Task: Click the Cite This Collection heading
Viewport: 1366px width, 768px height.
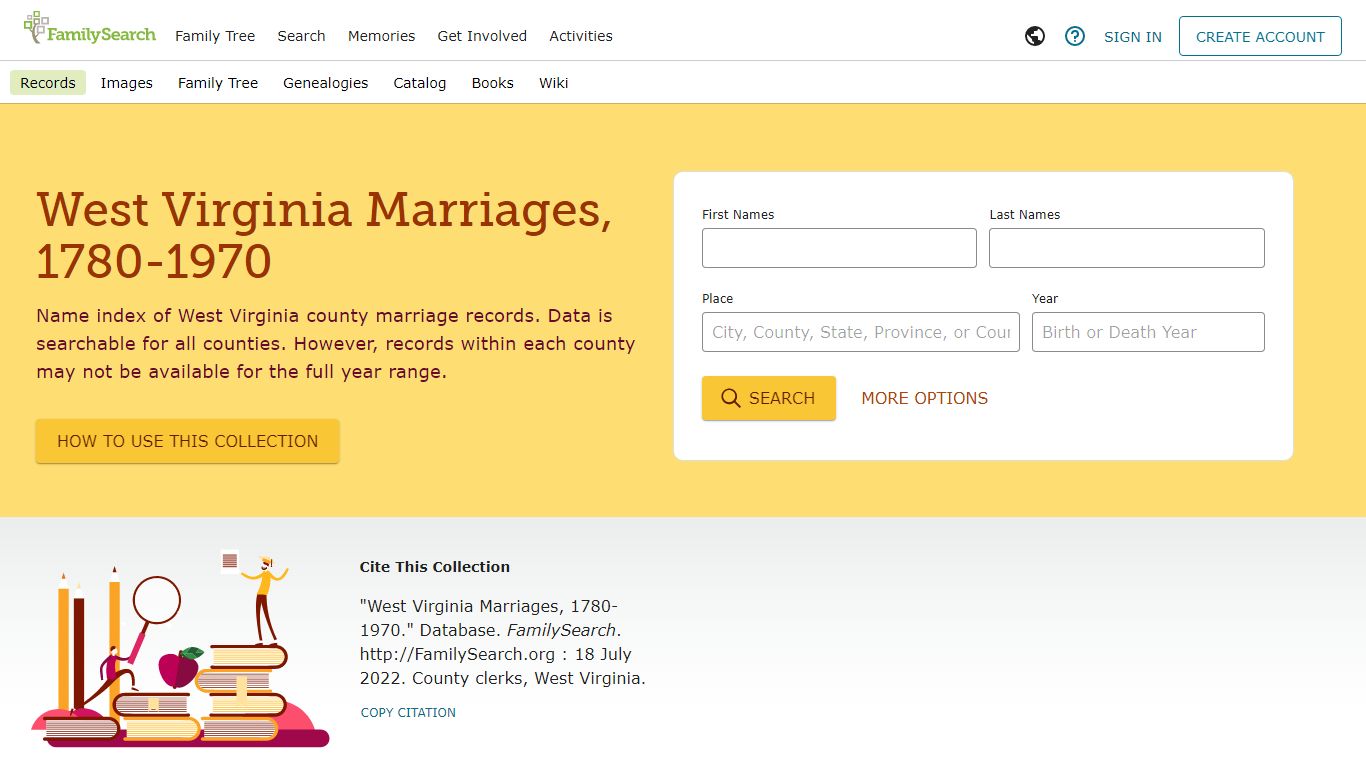Action: (x=435, y=567)
